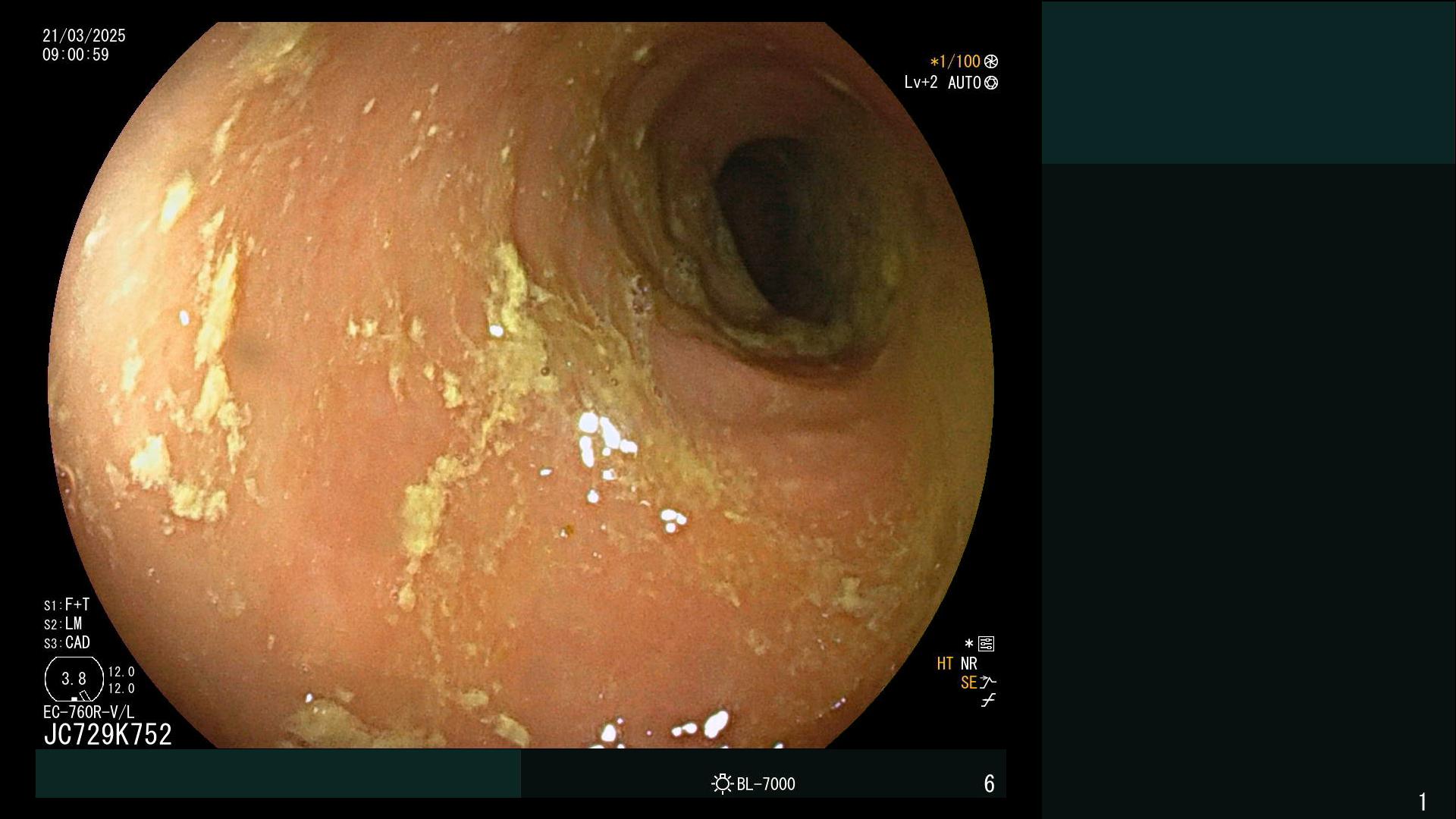
Task: Click the scope model EC-760R-V/L
Action: click(x=89, y=712)
